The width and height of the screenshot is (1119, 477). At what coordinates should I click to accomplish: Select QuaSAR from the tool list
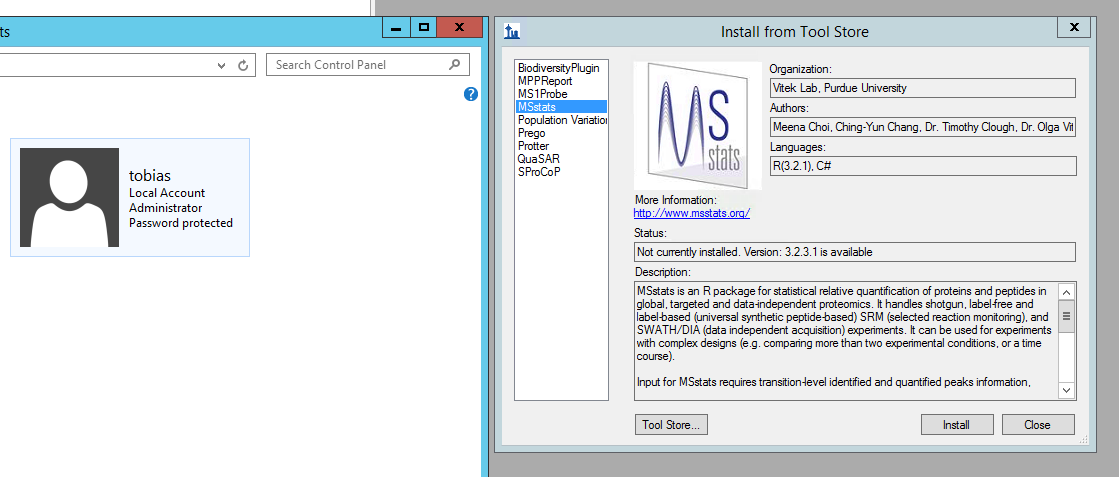tap(538, 159)
